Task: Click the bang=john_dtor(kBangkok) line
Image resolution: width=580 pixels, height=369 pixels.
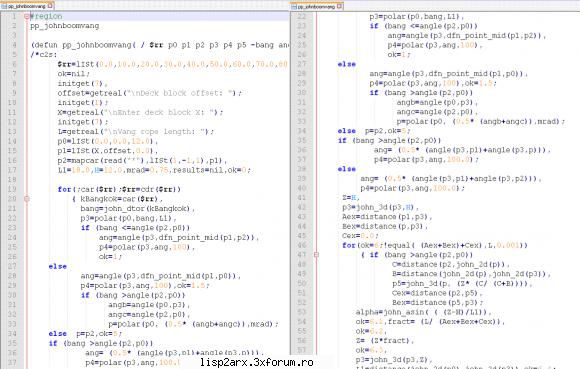Action: pyautogui.click(x=138, y=209)
